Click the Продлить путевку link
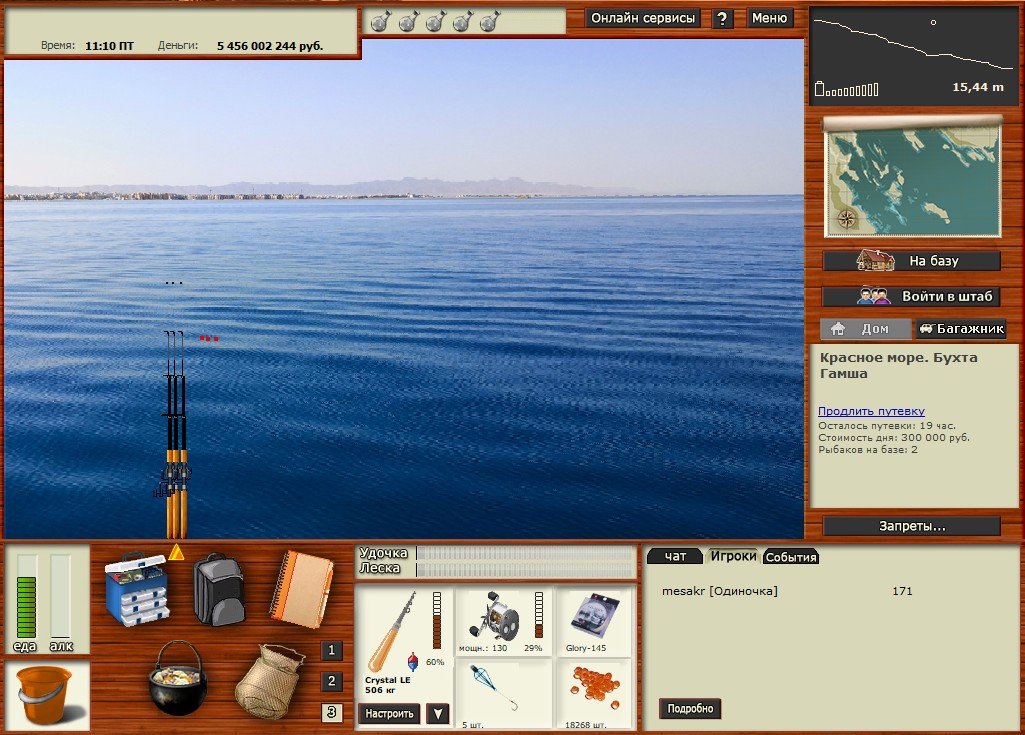This screenshot has height=735, width=1025. 871,411
